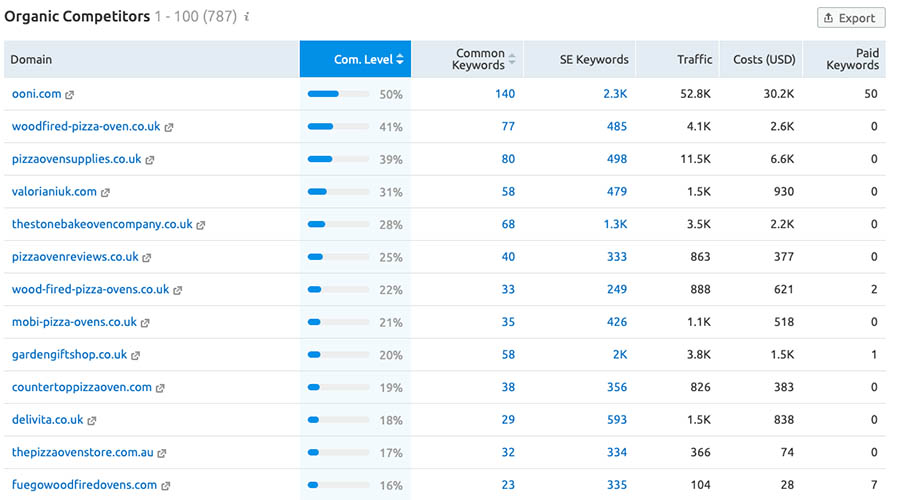Sort by Common Keywords column header

click(467, 59)
